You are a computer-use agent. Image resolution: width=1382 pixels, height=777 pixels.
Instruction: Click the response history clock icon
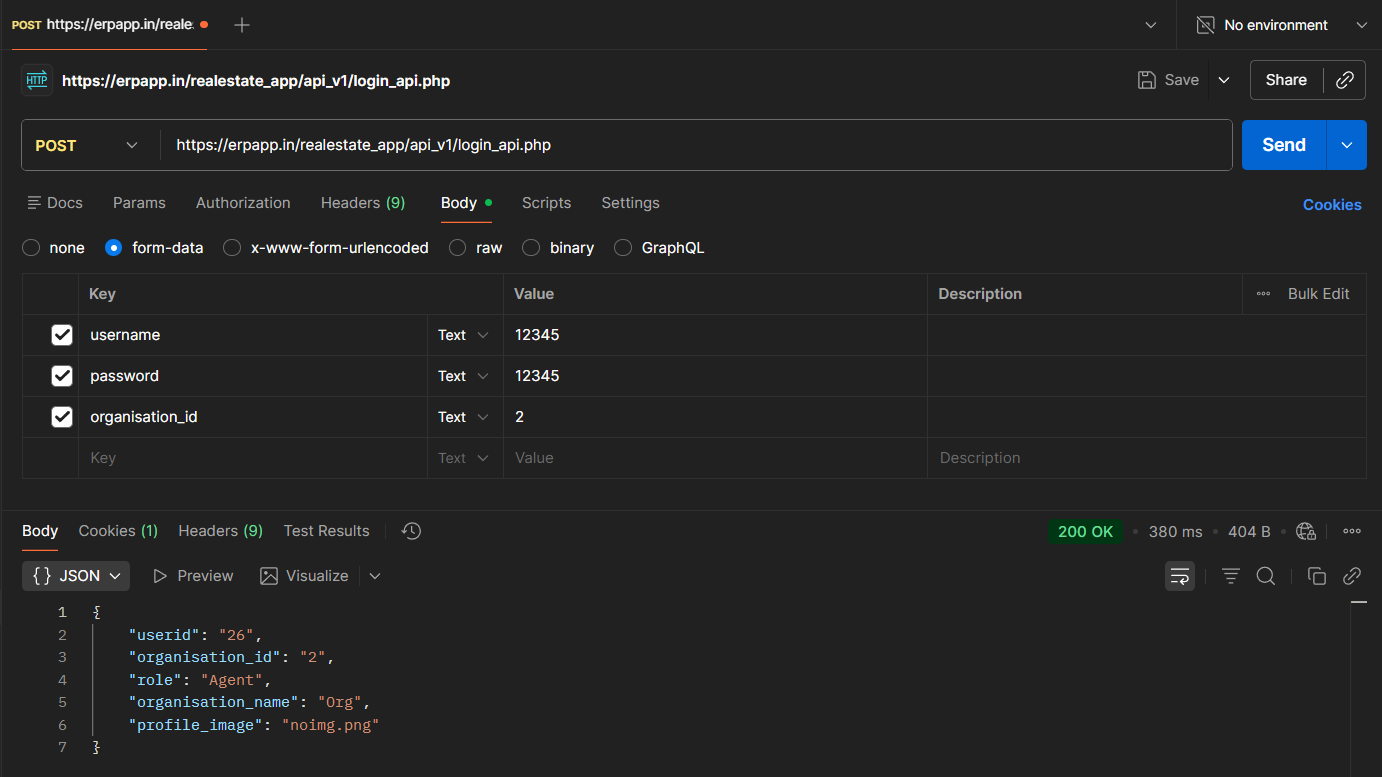(411, 531)
